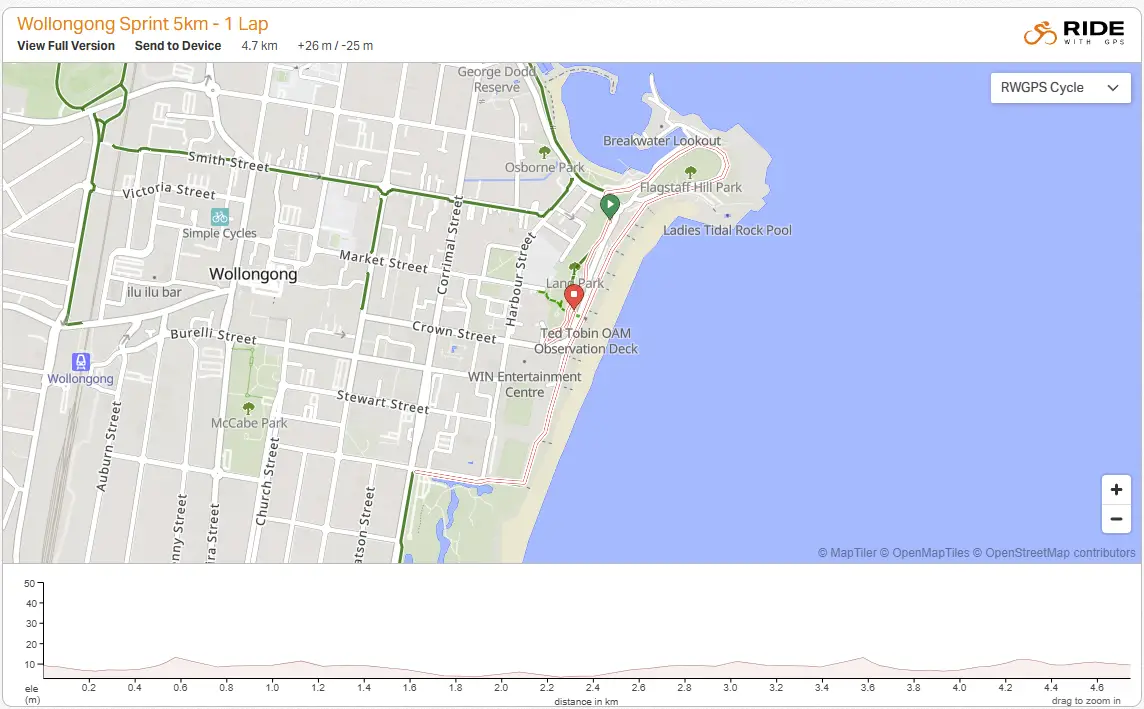Open the RWGPS Cycle map style dropdown
1144x709 pixels.
tap(1060, 88)
